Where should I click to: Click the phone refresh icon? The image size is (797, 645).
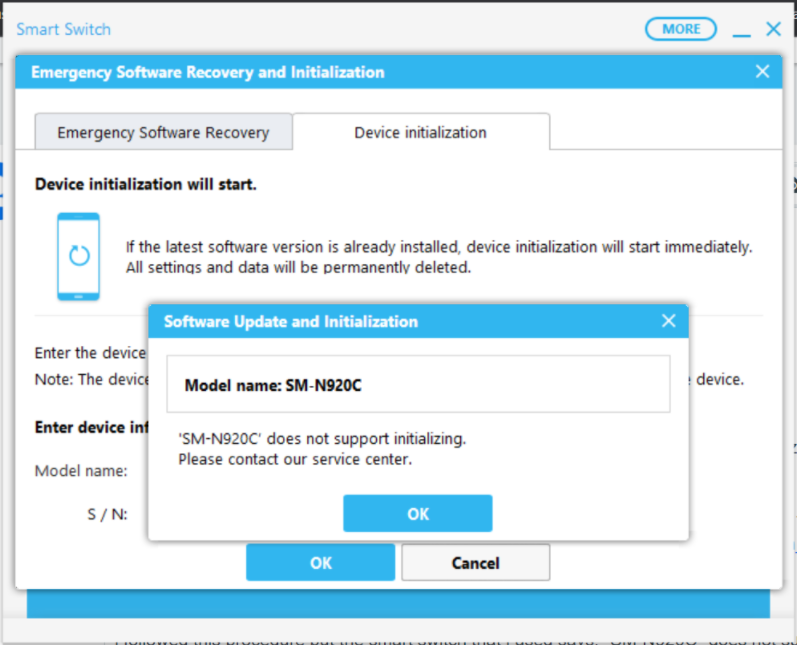pos(78,256)
